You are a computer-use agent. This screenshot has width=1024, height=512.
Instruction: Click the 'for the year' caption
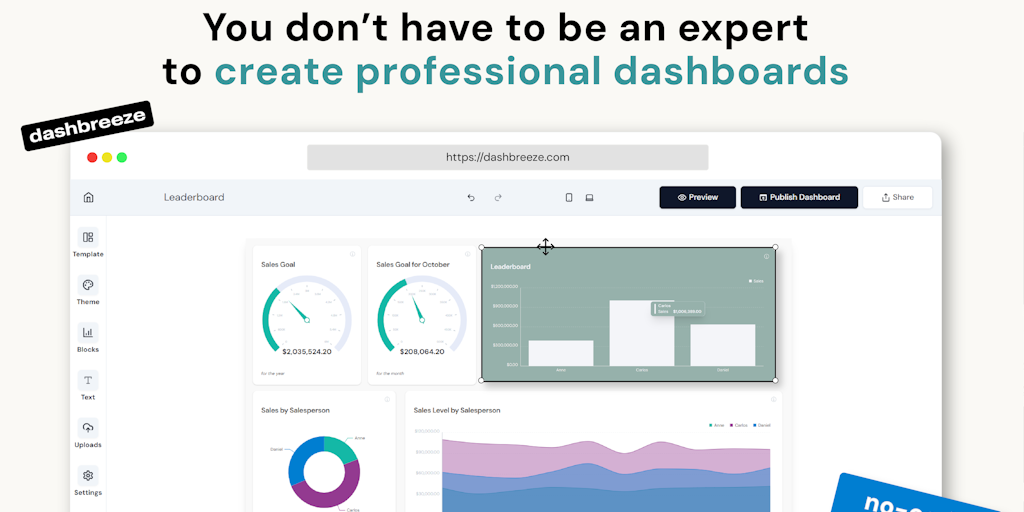click(x=272, y=374)
